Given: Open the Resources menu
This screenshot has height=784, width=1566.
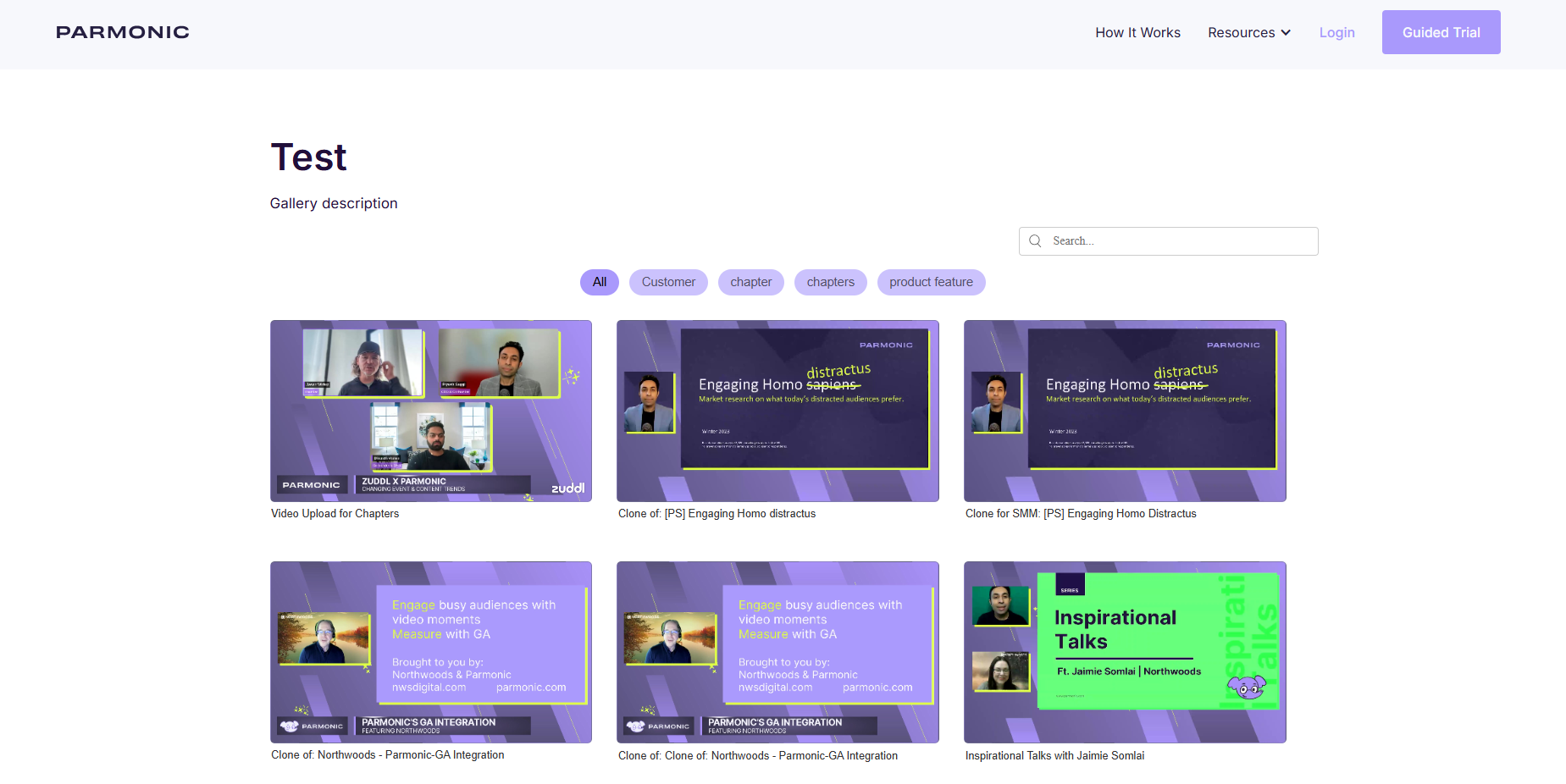Looking at the screenshot, I should click(x=1249, y=32).
